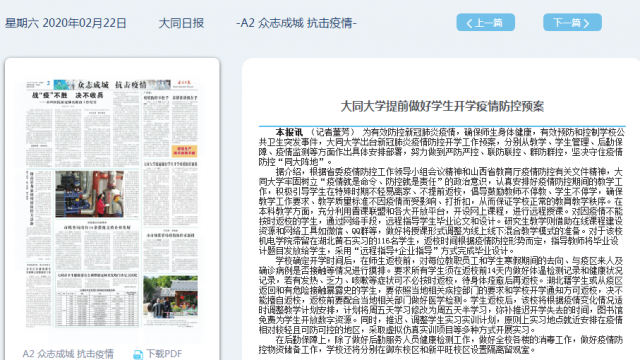Go to previous article with 上一篇 button

click(485, 22)
